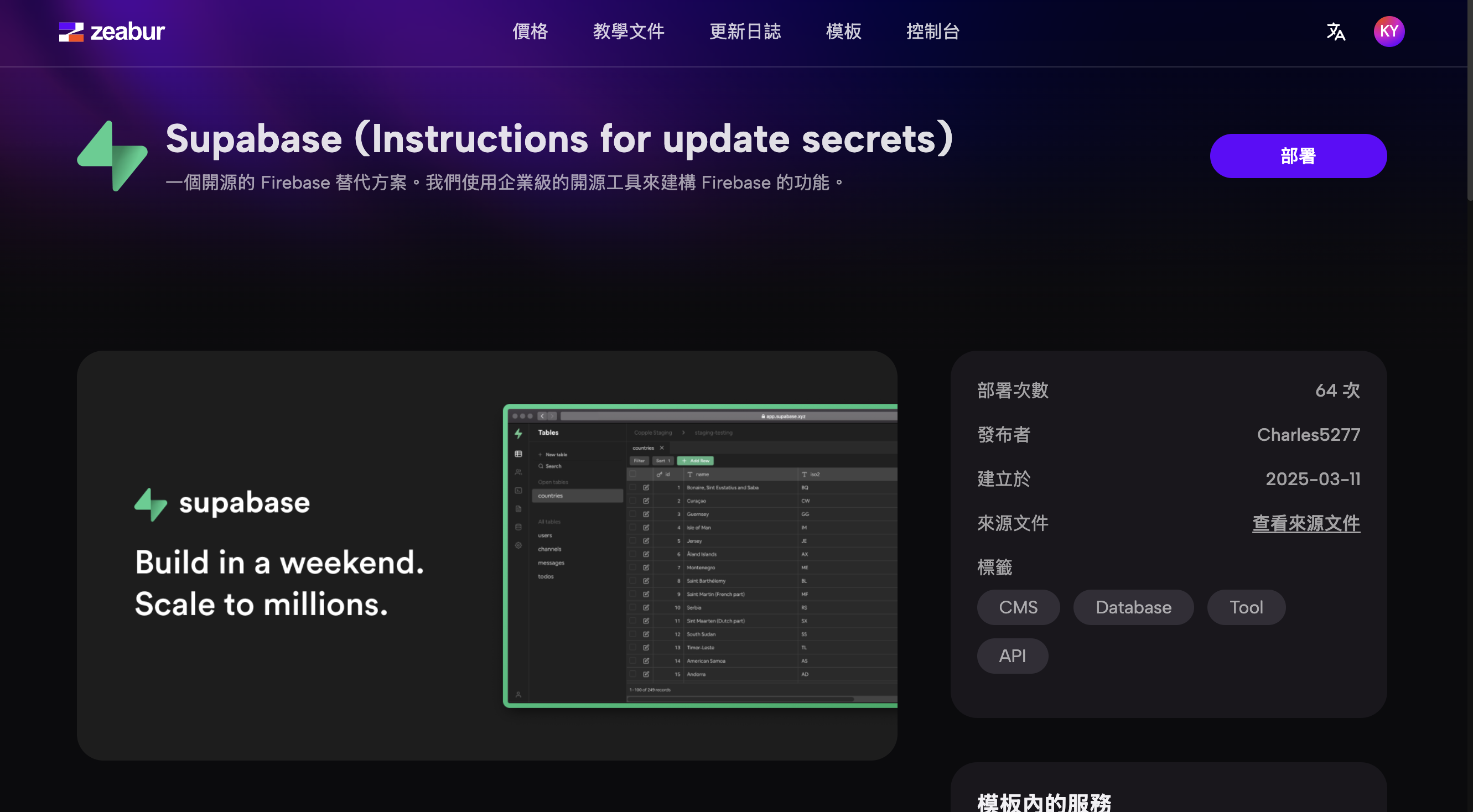Viewport: 1473px width, 812px height.
Task: Click the supabase logo in preview banner
Action: click(x=222, y=503)
